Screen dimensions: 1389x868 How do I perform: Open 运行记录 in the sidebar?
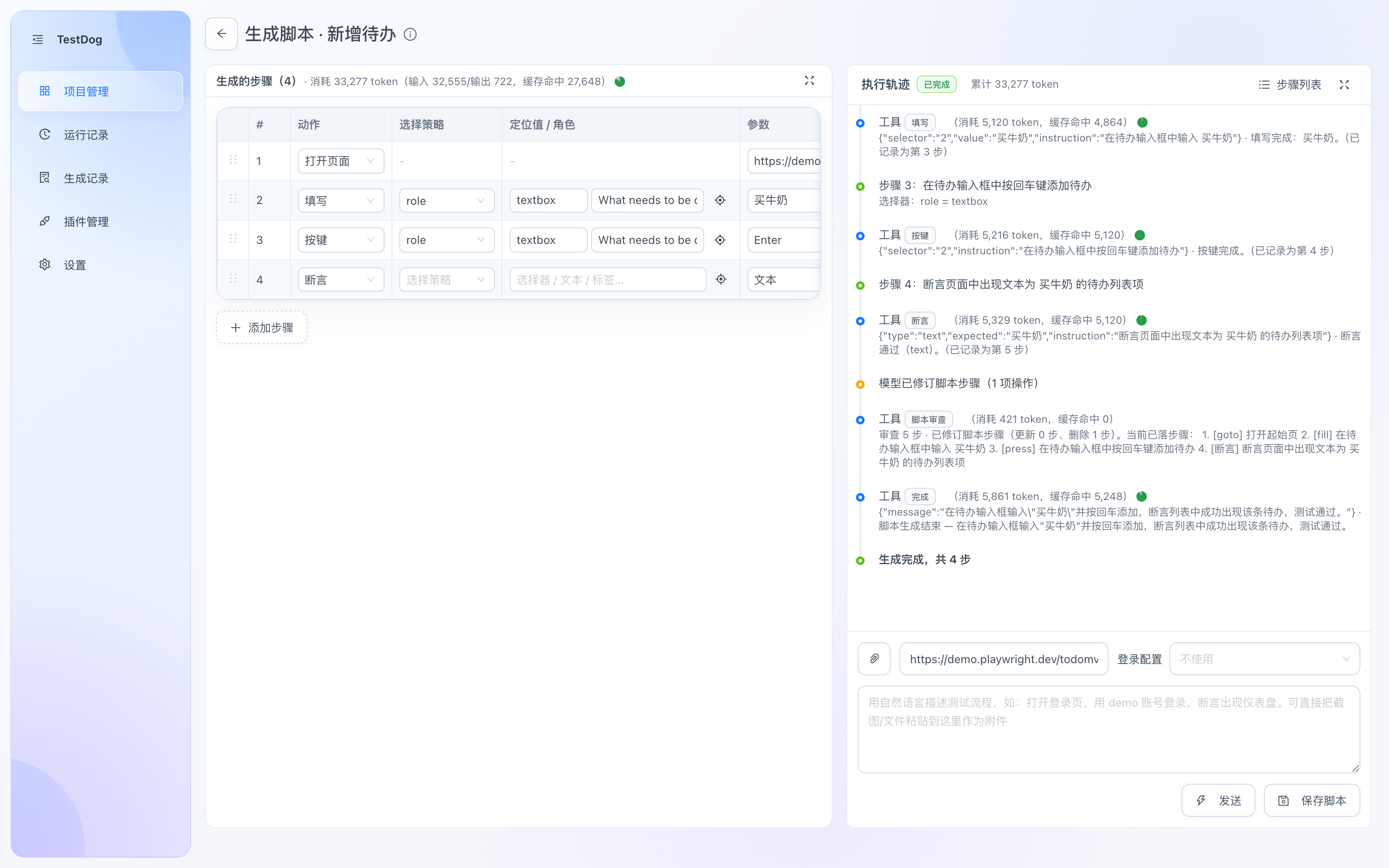[100, 135]
